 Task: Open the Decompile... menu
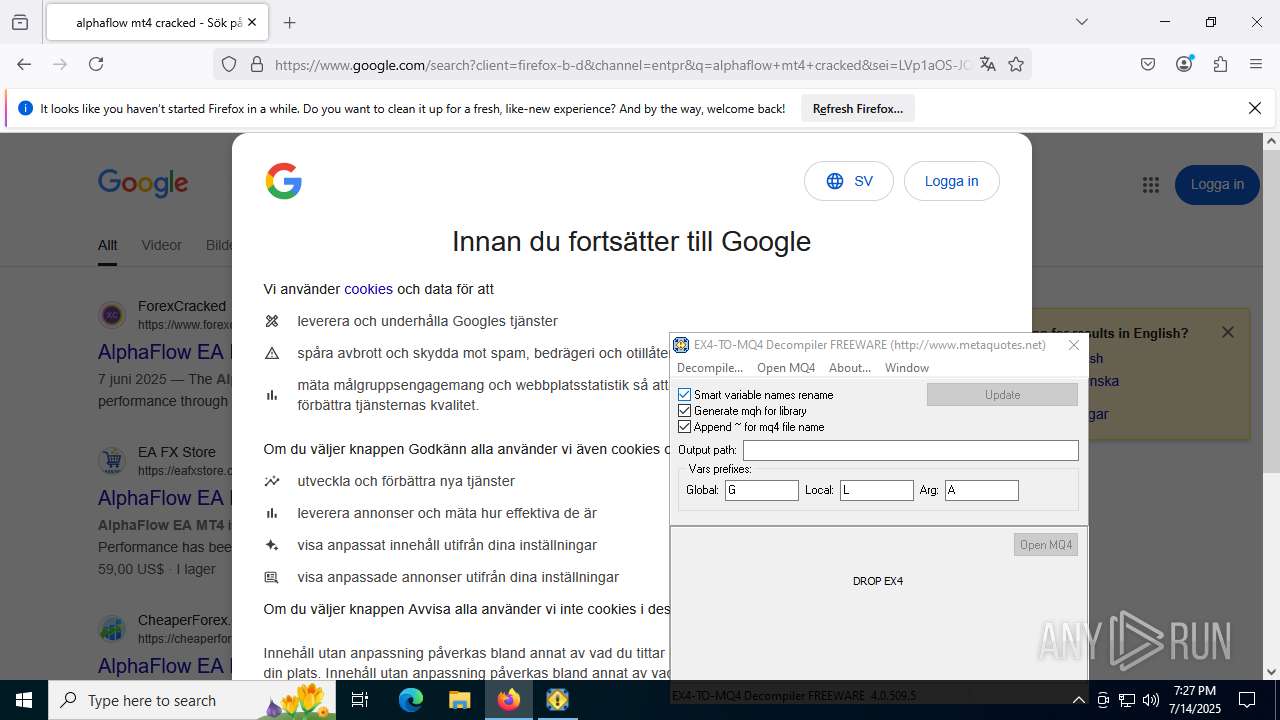710,368
